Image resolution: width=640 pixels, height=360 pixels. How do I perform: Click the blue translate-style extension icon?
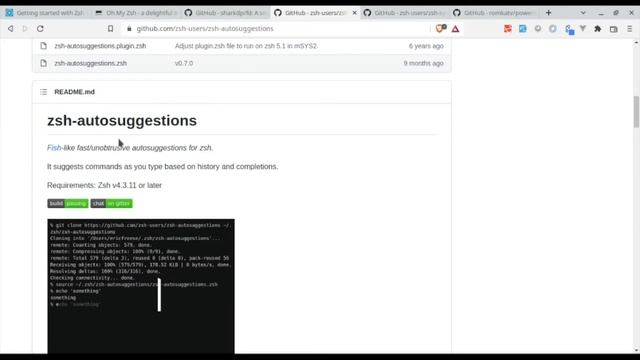[x=569, y=29]
